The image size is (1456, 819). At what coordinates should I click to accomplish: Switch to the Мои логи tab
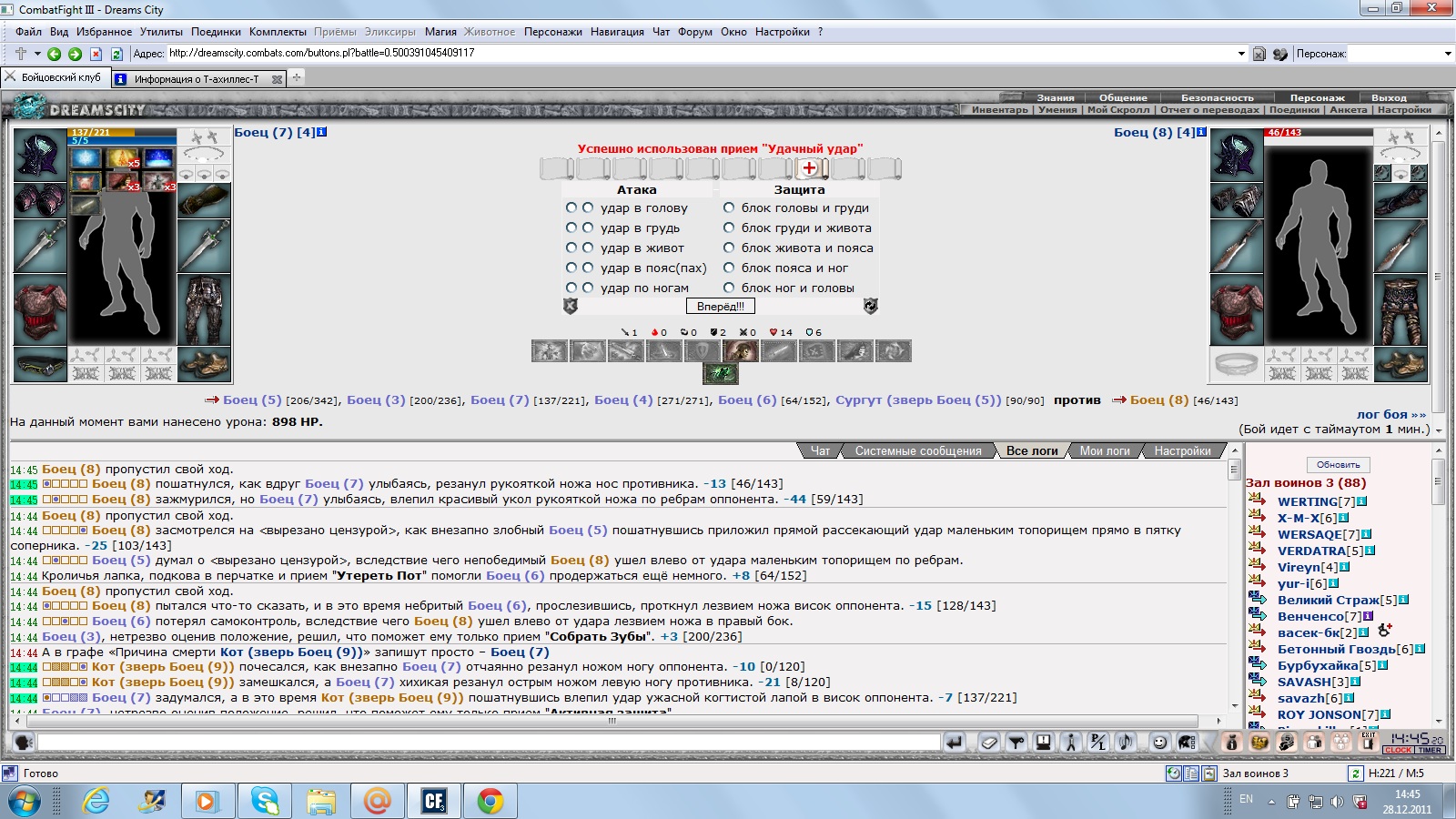point(1105,450)
